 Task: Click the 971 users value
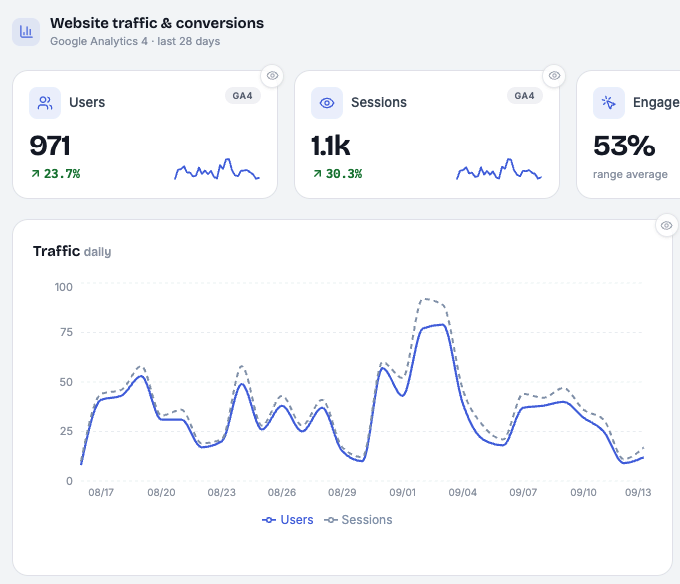point(50,146)
